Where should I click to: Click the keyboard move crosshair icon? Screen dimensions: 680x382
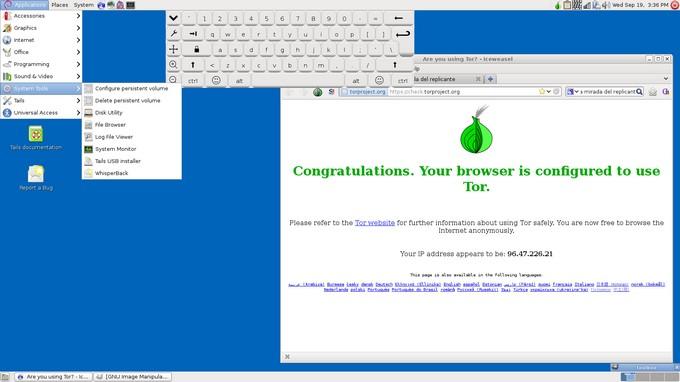(x=173, y=49)
